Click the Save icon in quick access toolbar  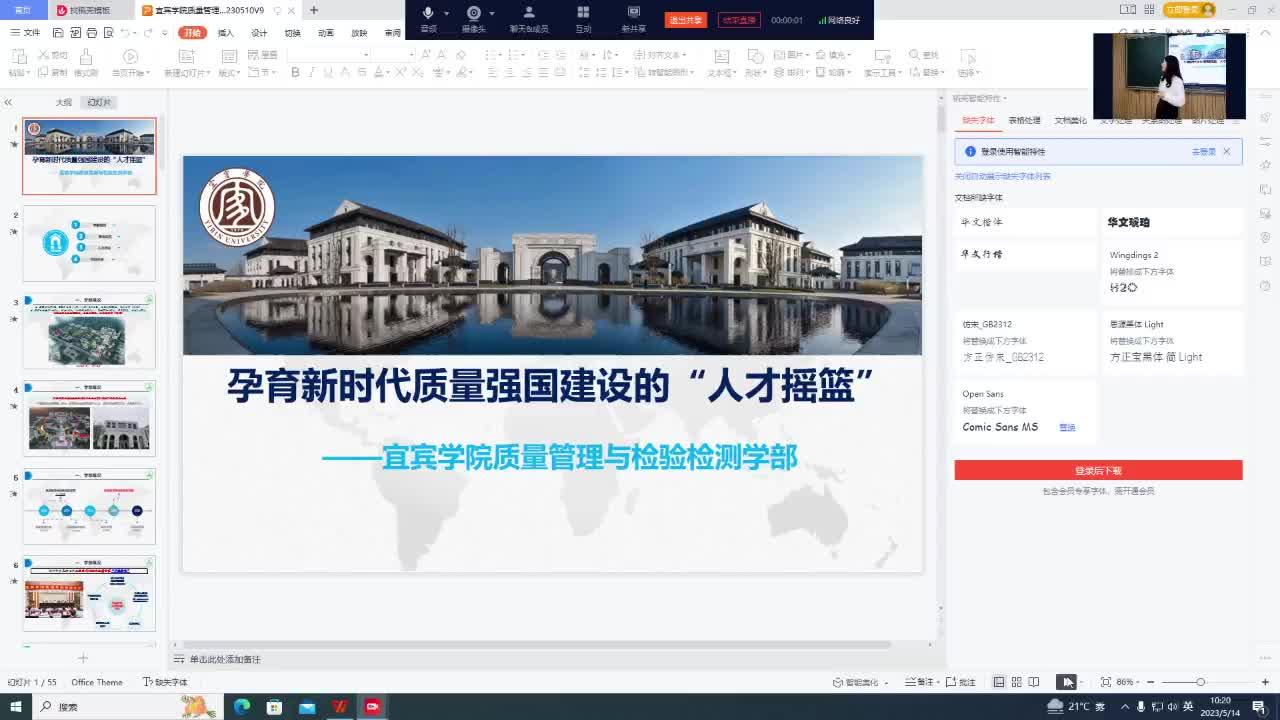pyautogui.click(x=59, y=33)
